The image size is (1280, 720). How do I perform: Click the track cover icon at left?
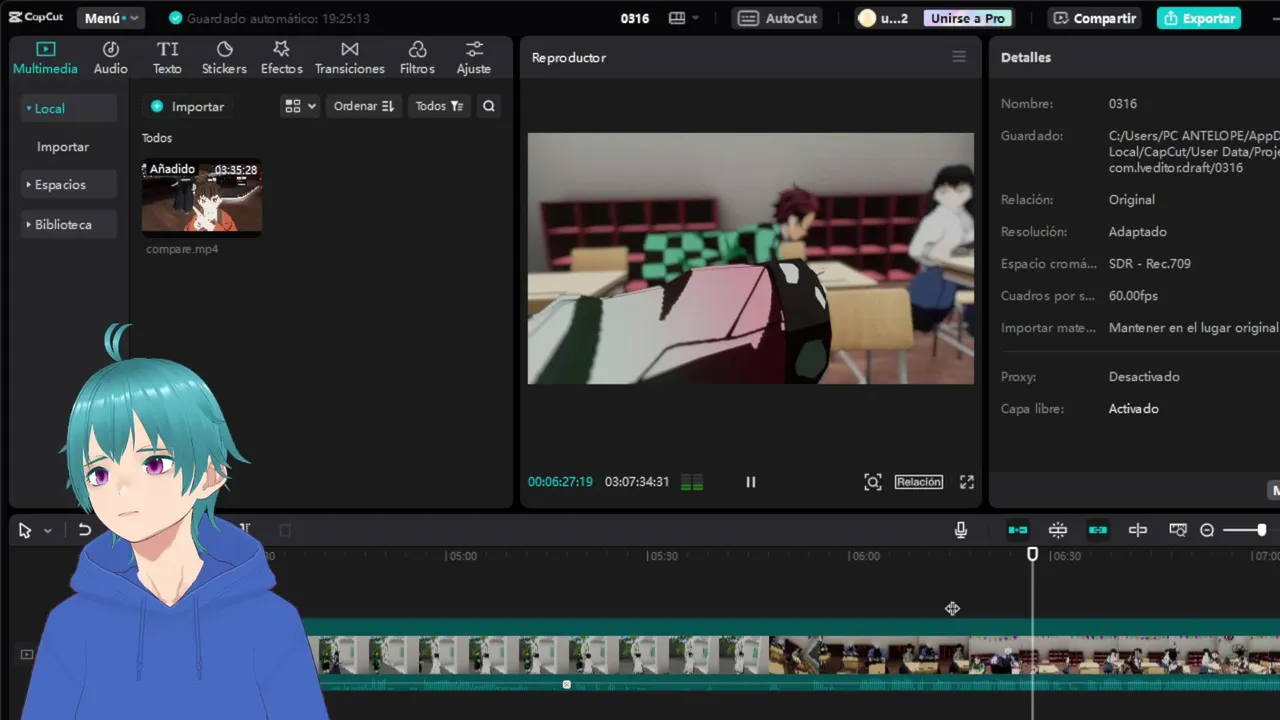(x=27, y=655)
